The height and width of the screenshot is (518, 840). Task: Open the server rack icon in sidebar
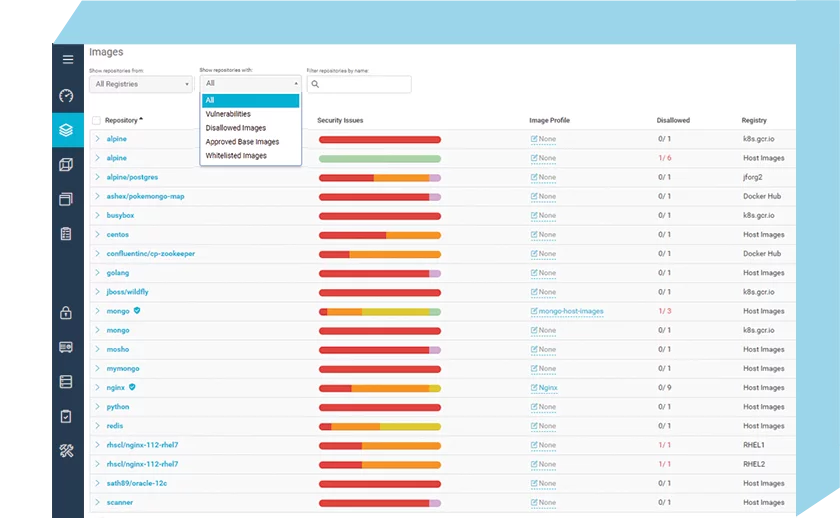click(x=66, y=381)
